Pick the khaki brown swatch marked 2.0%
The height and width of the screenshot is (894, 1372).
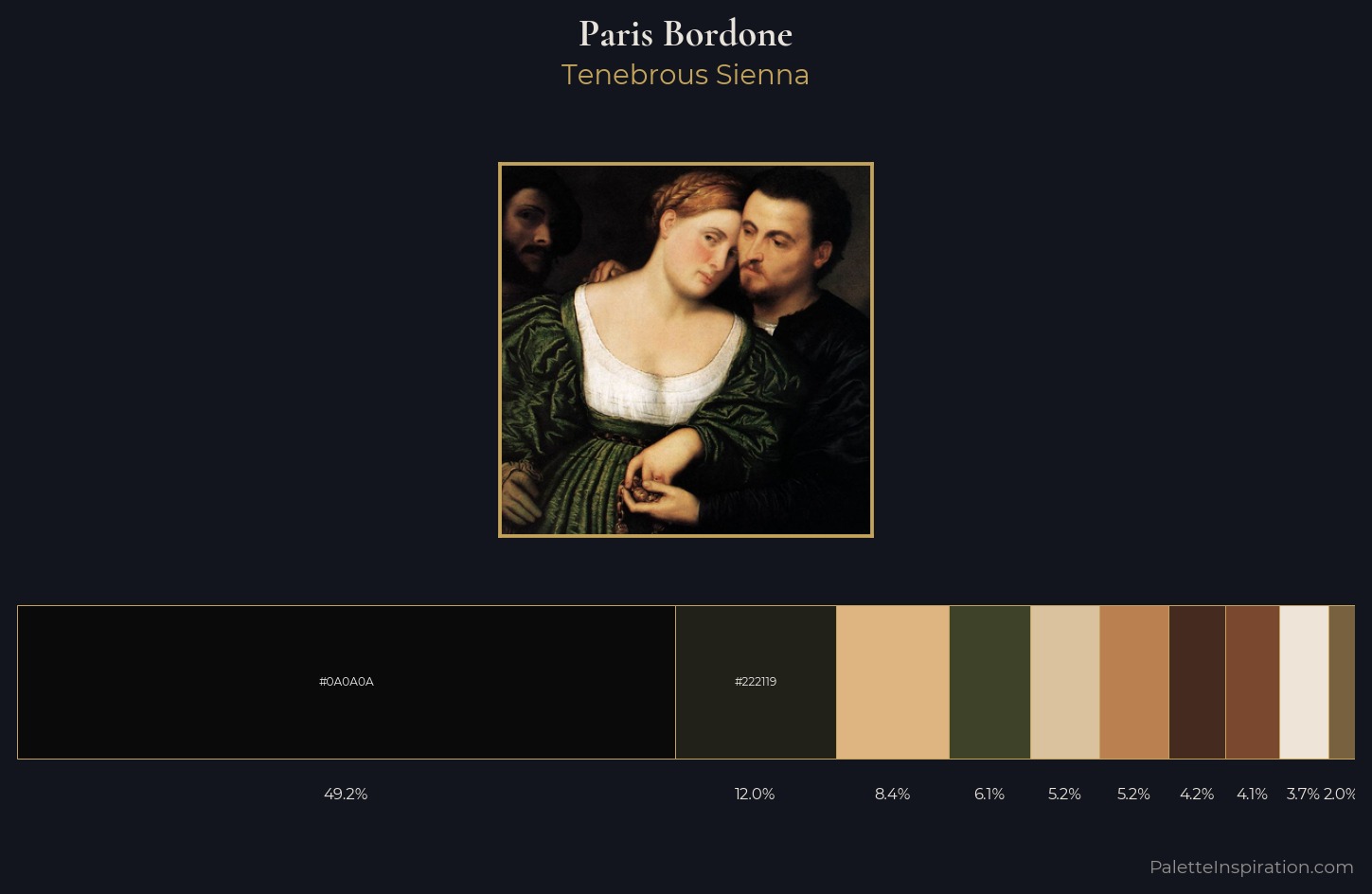click(x=1342, y=682)
